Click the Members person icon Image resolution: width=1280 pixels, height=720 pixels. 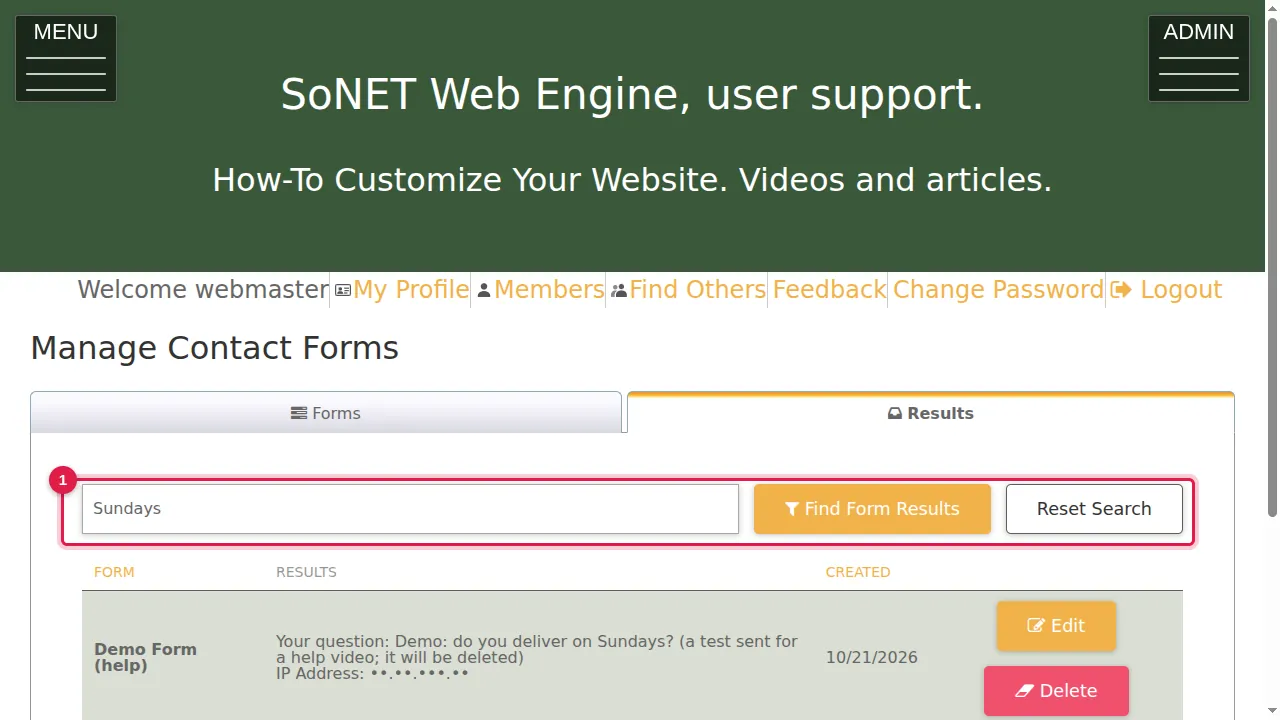pyautogui.click(x=484, y=290)
